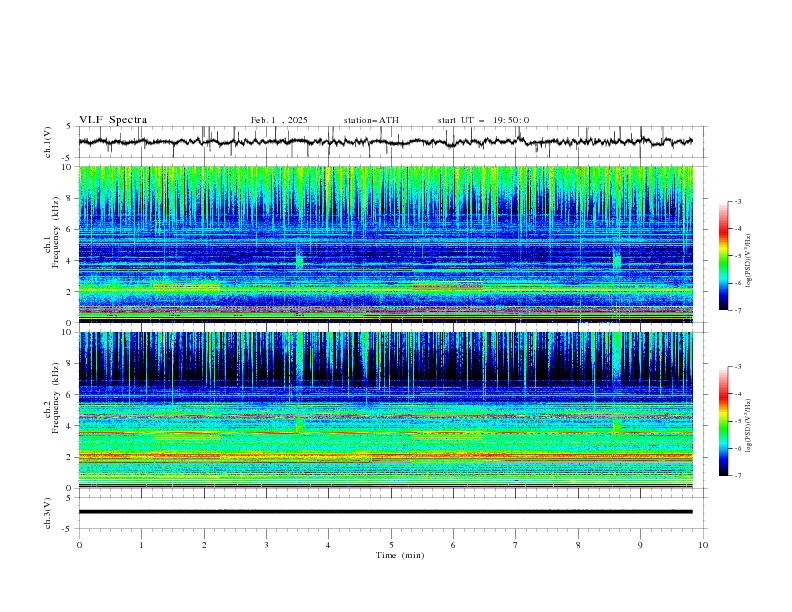Click the ch.1 colorbar "log(PSD)(V²/Hz)" label
The image size is (792, 612).
point(749,261)
